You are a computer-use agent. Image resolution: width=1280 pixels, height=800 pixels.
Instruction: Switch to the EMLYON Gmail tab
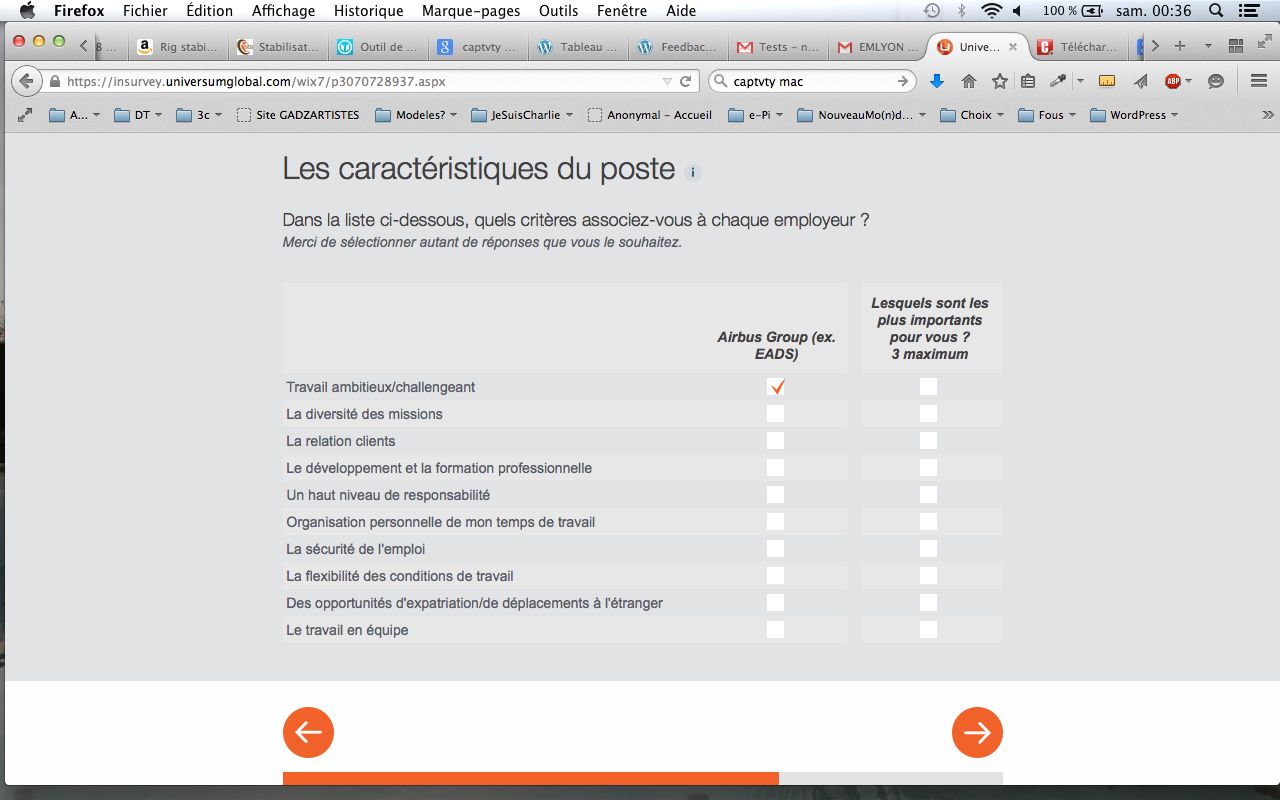pos(877,46)
